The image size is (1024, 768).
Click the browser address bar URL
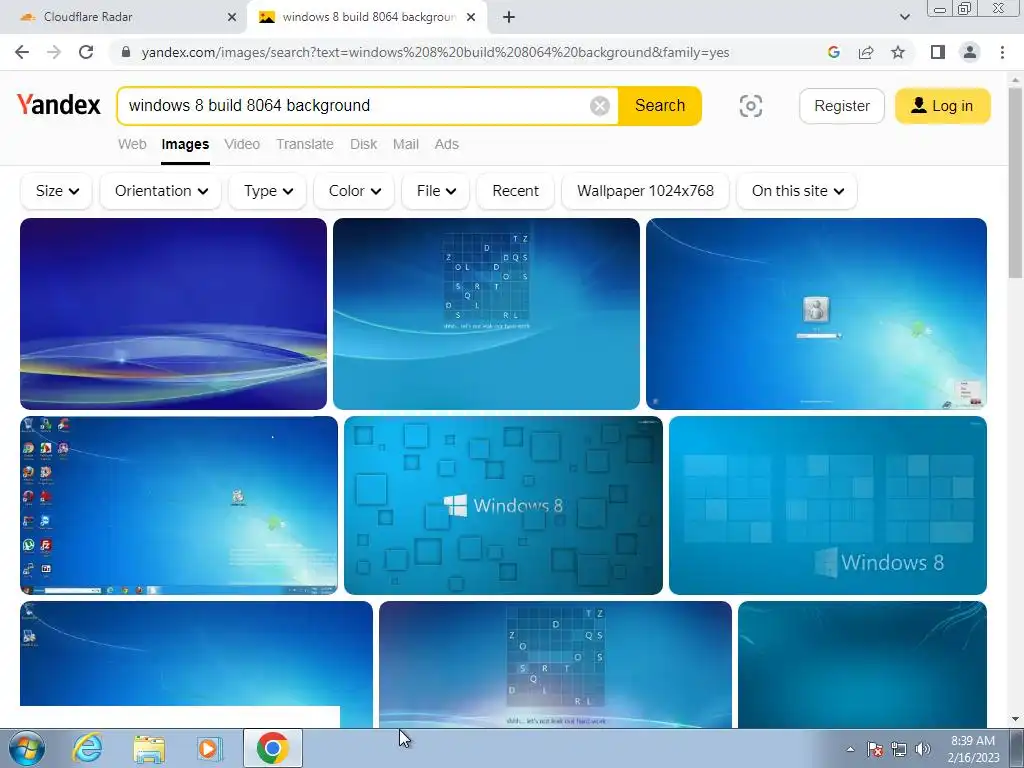pyautogui.click(x=435, y=52)
